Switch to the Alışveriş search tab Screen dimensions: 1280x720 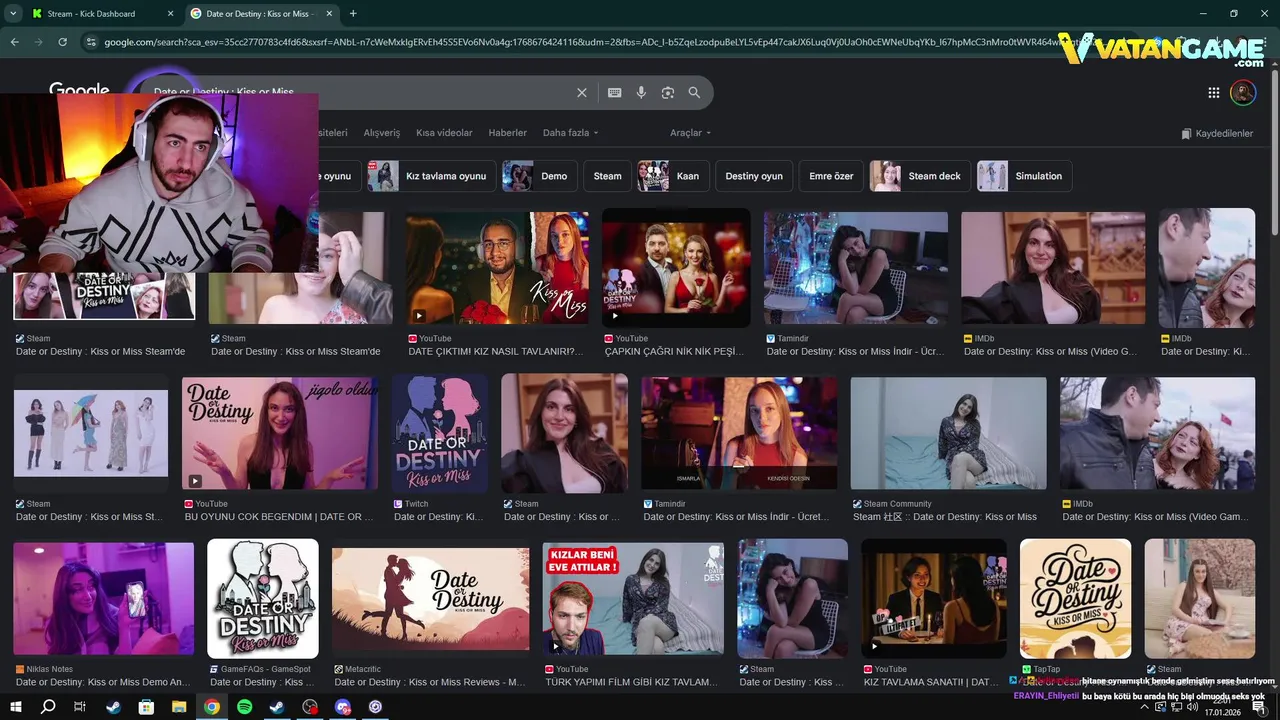[381, 133]
